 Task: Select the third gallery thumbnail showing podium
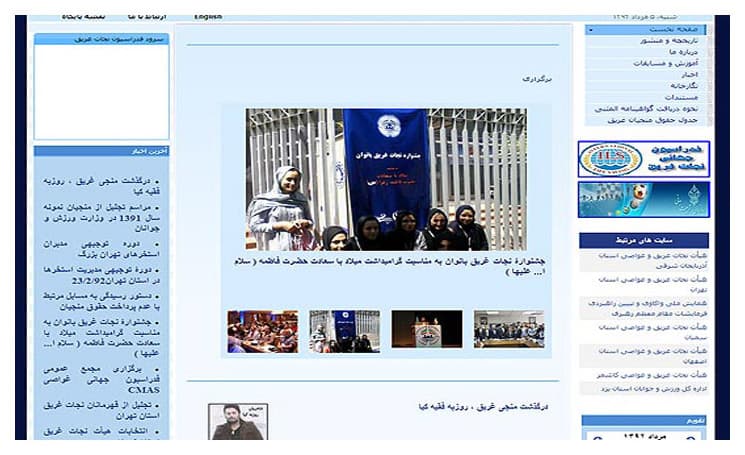pos(426,331)
